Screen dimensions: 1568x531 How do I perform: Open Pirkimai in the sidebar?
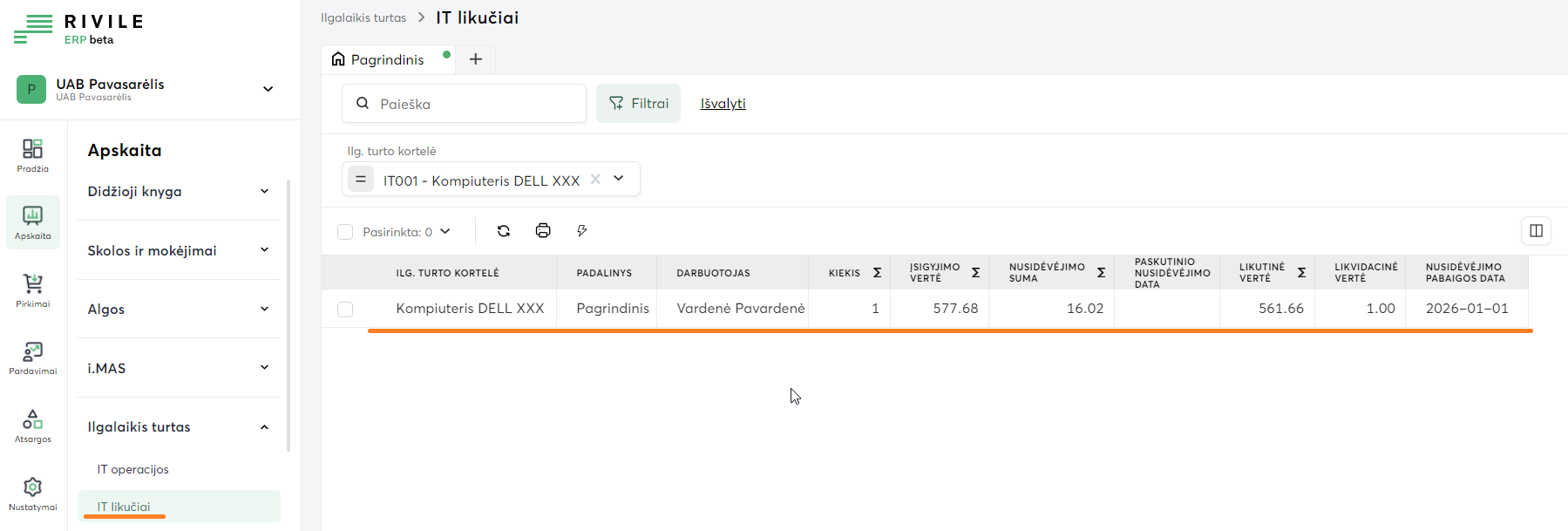click(x=33, y=290)
